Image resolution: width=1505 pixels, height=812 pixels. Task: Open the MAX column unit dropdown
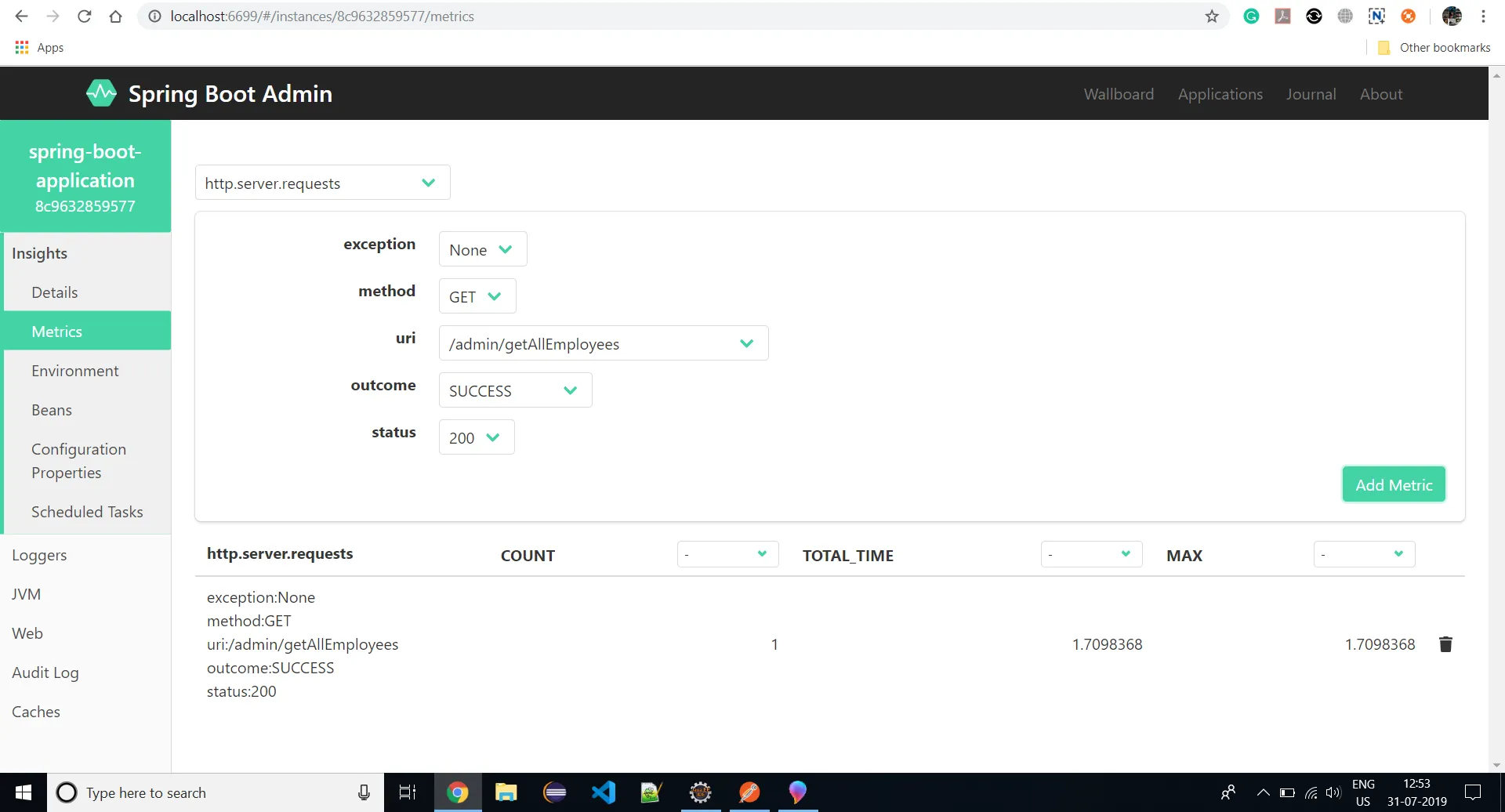coord(1364,554)
